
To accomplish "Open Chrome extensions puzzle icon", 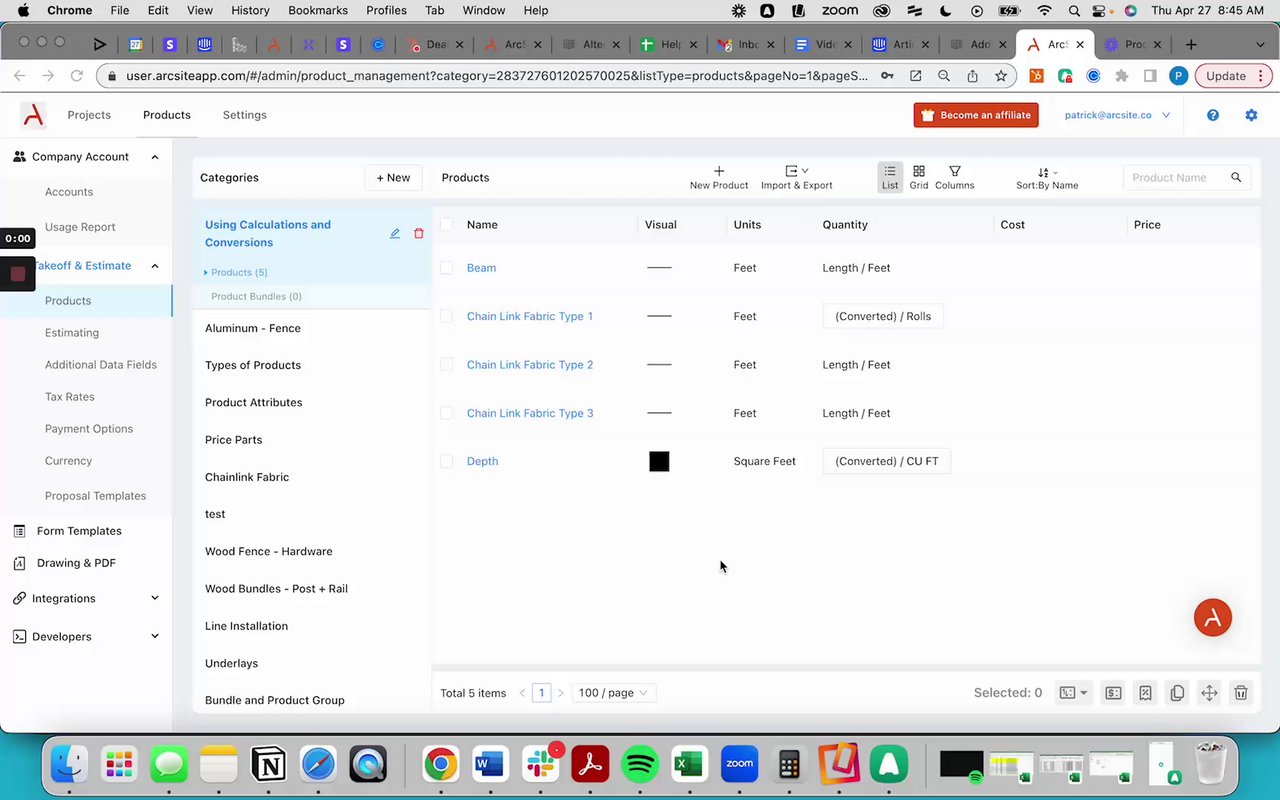I will 1122,76.
